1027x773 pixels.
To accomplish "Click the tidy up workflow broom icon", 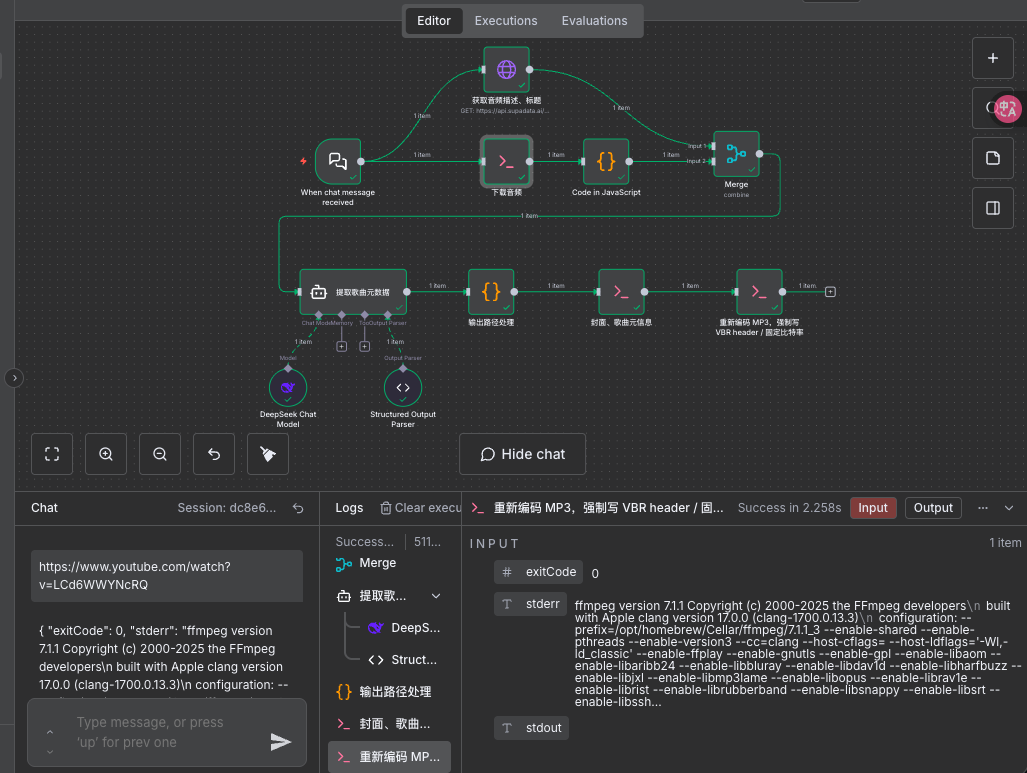I will click(x=268, y=454).
